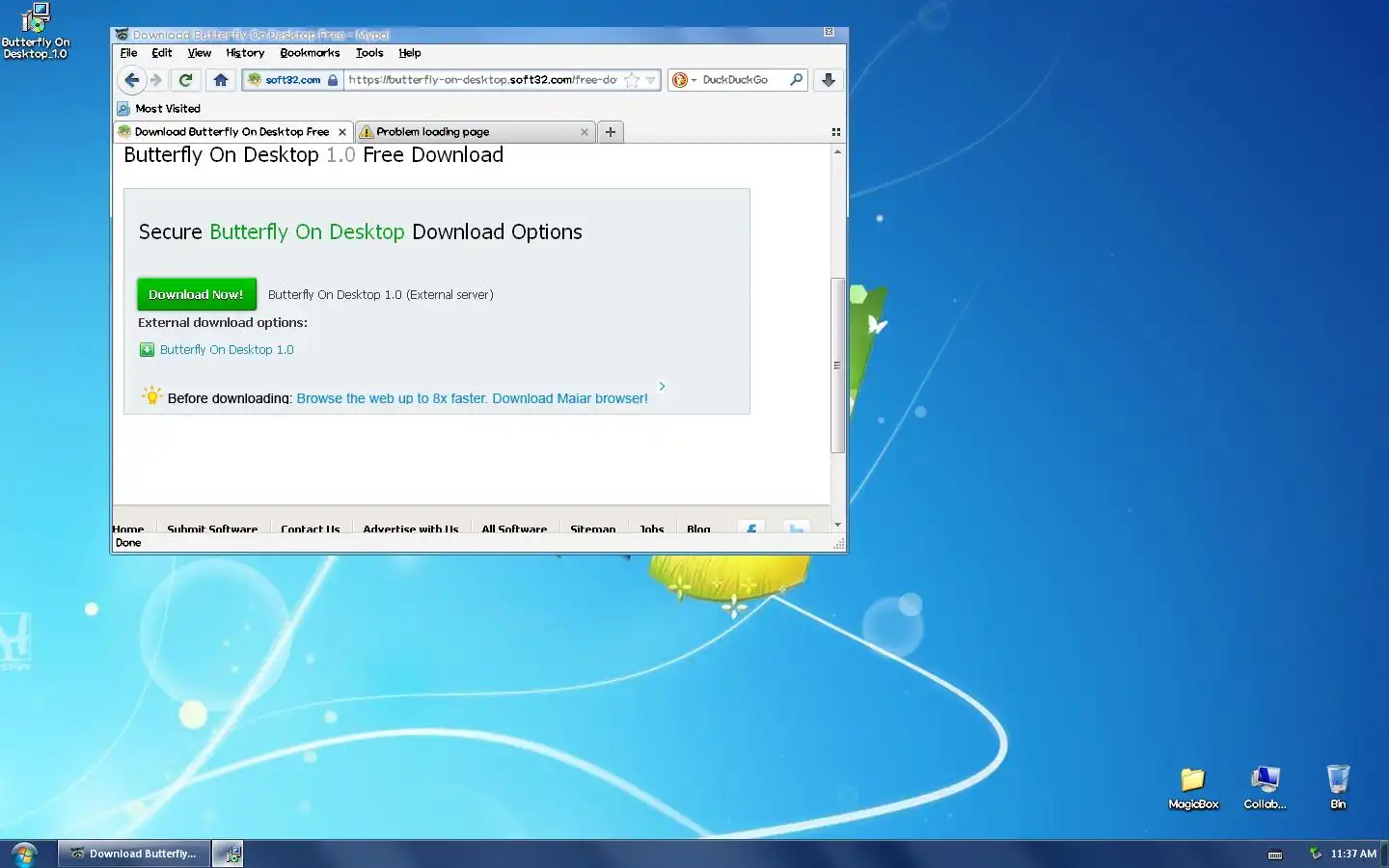The image size is (1389, 868).
Task: Open the Bookmarks menu
Action: point(310,53)
